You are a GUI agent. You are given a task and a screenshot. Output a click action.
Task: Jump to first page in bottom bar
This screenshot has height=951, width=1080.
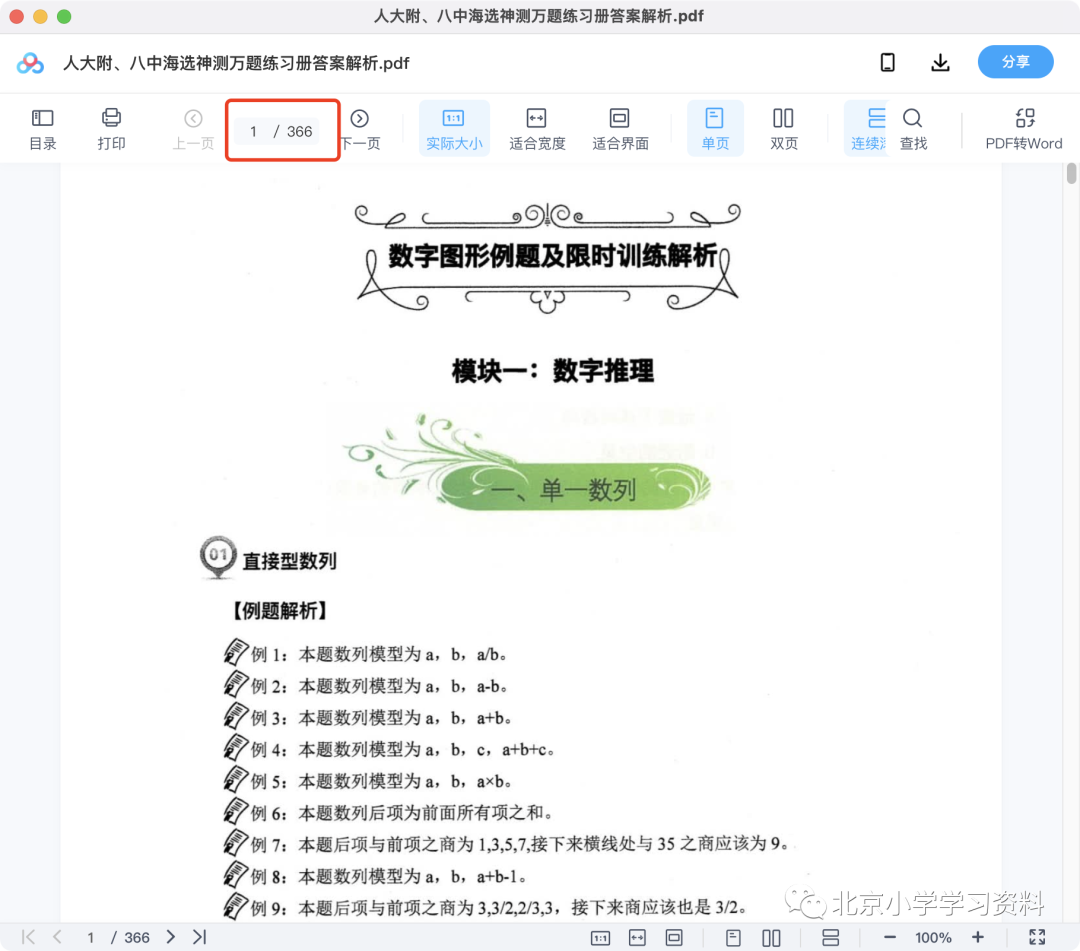click(x=28, y=937)
